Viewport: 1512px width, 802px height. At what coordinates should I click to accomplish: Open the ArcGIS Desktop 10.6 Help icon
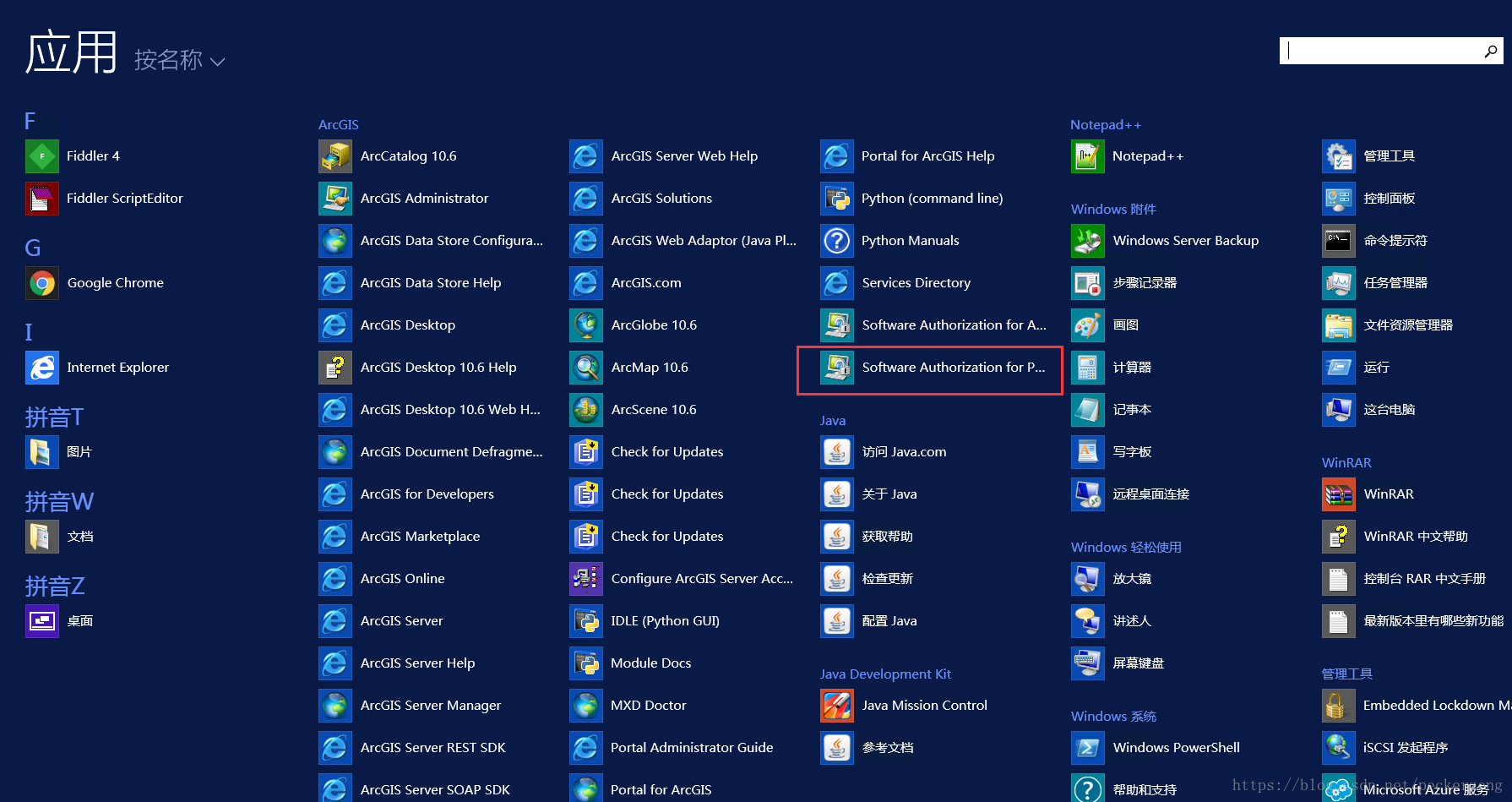pos(335,368)
